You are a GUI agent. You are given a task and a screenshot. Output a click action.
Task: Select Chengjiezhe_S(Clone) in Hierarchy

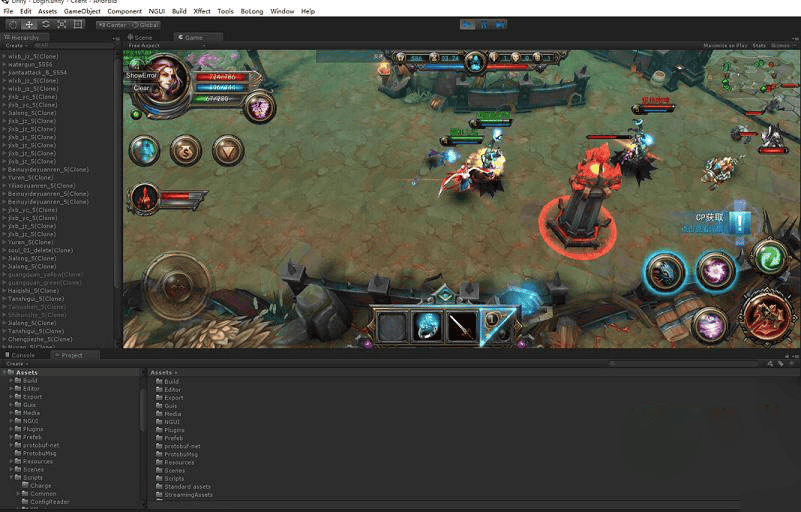40,339
